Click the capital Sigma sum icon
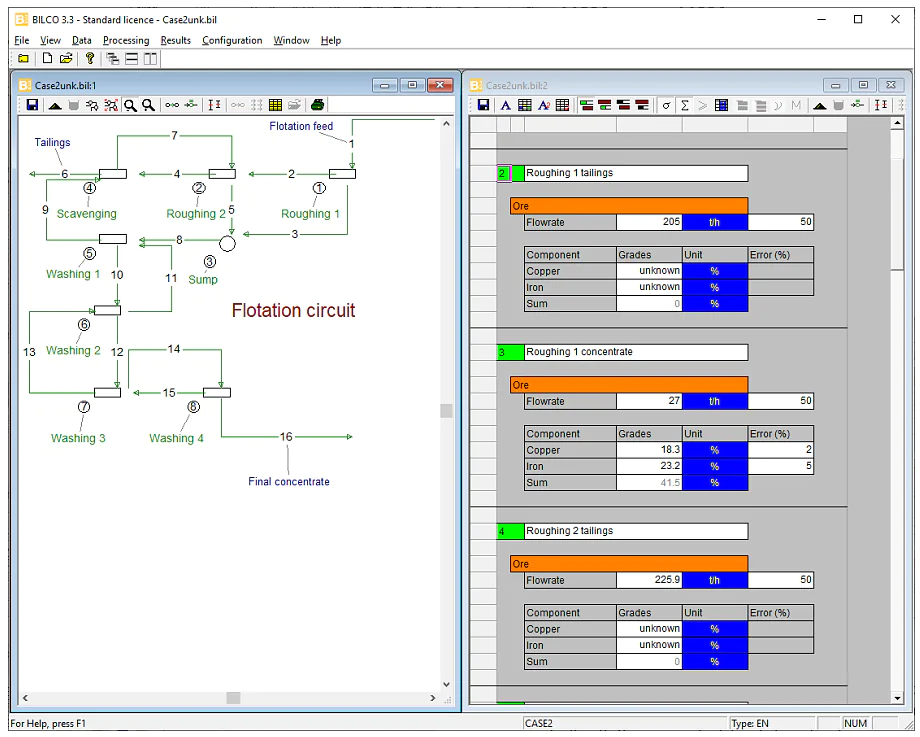 click(685, 105)
